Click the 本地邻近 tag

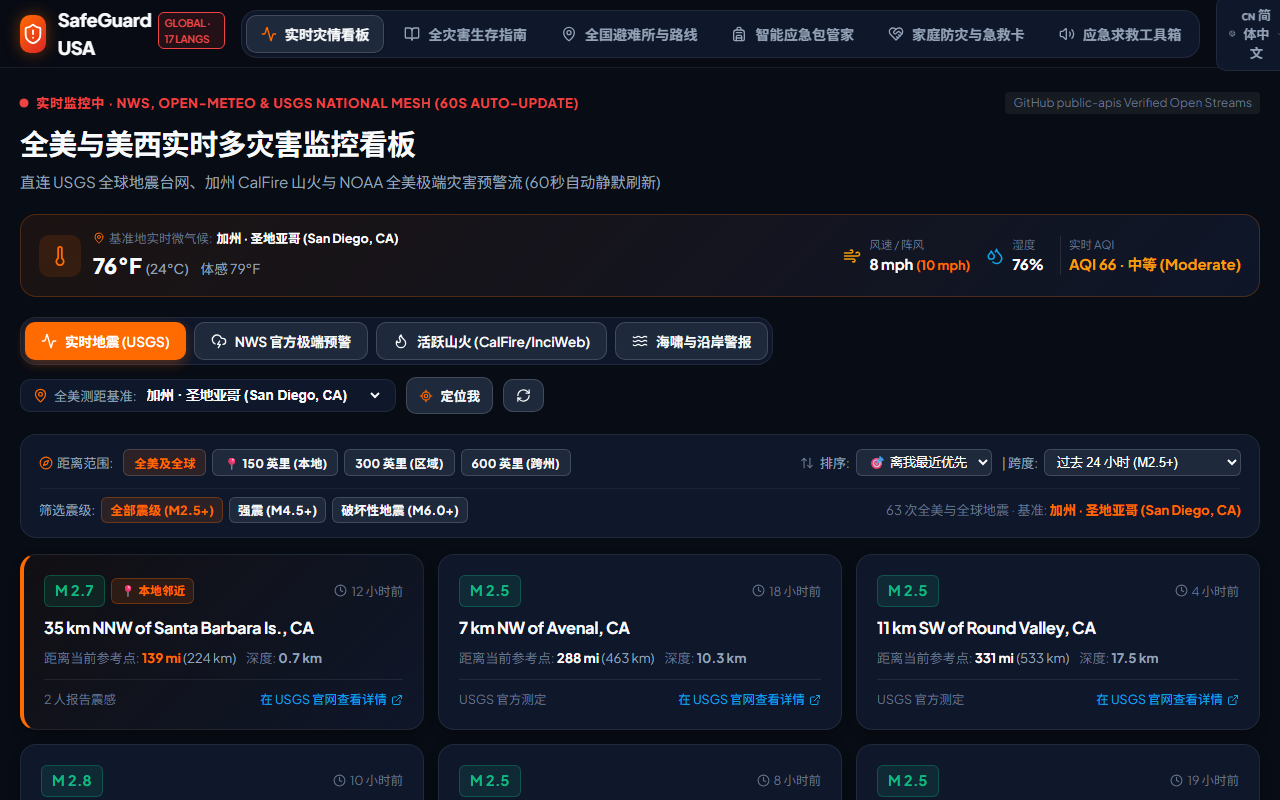pos(152,591)
